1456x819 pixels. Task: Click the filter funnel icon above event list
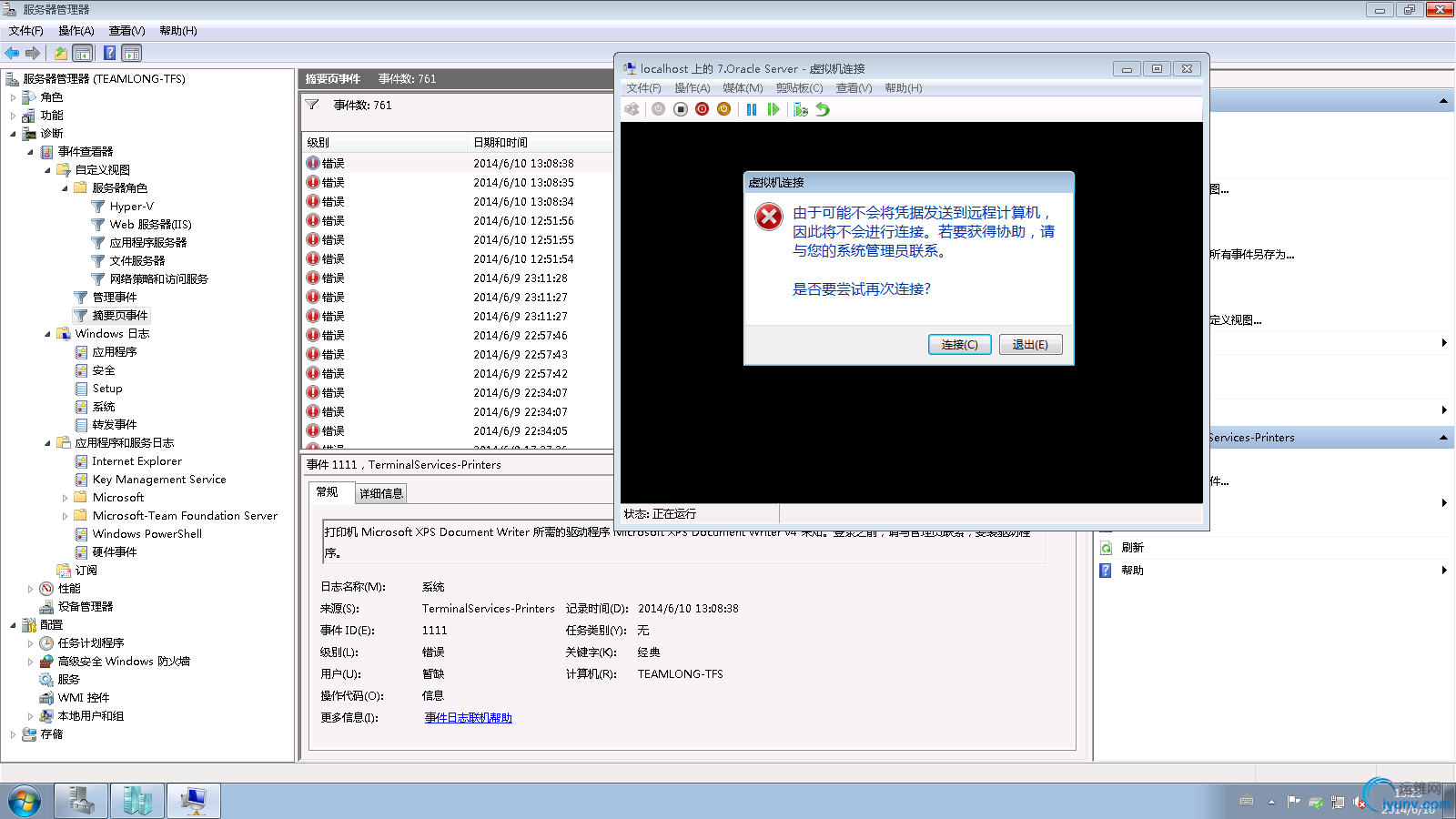point(312,105)
